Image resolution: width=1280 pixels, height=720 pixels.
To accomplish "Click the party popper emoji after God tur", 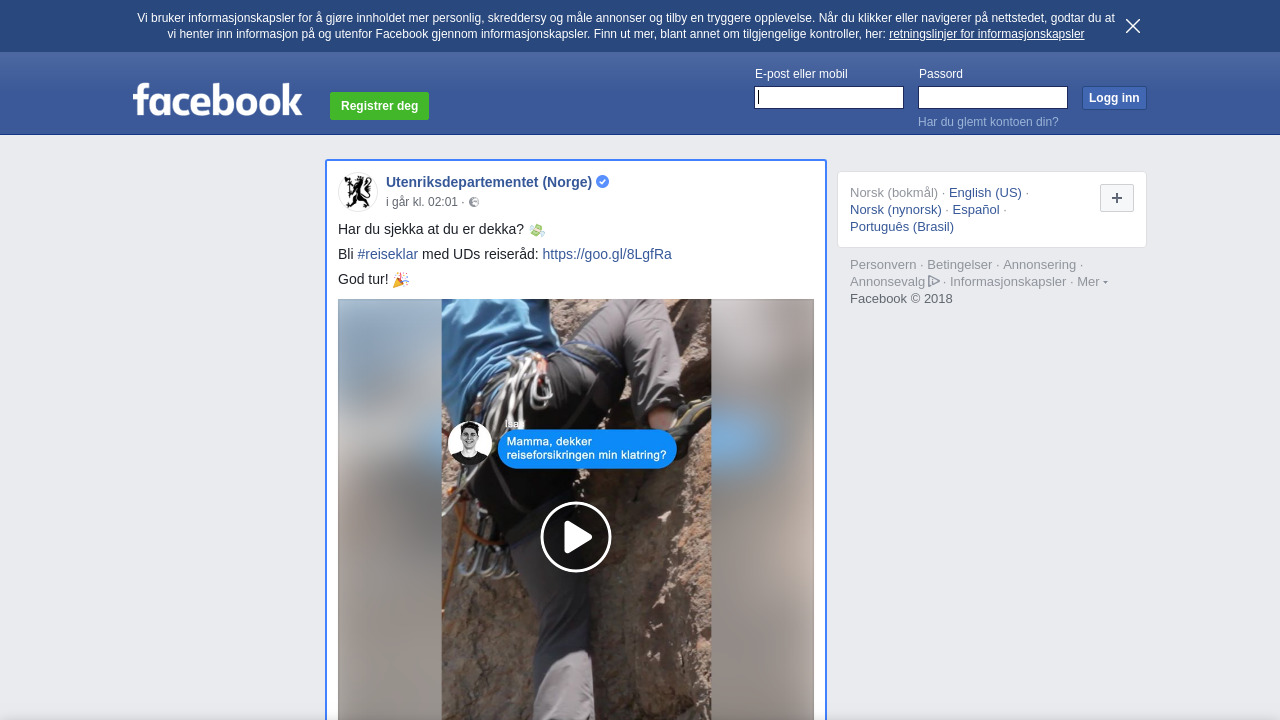I will (401, 280).
